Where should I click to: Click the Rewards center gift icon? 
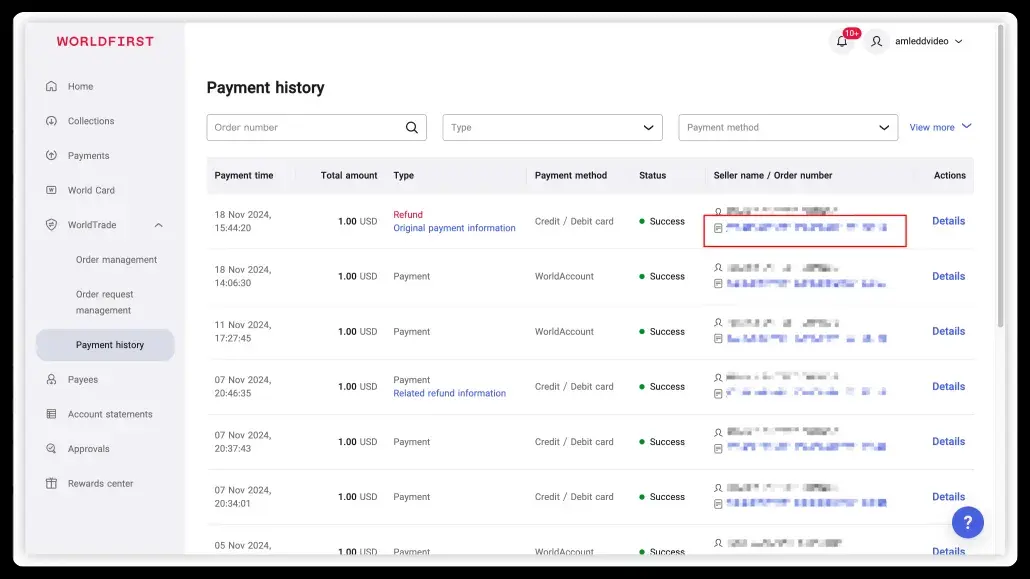pos(52,484)
